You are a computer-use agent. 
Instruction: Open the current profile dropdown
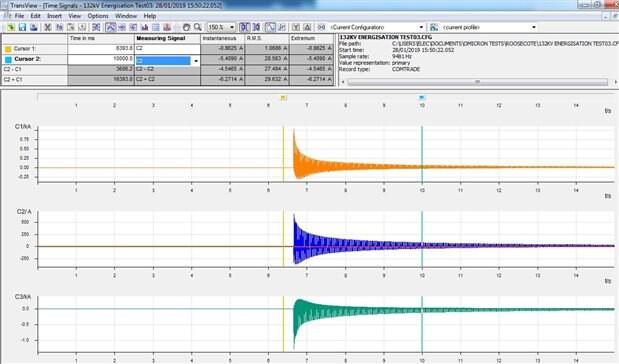click(534, 27)
